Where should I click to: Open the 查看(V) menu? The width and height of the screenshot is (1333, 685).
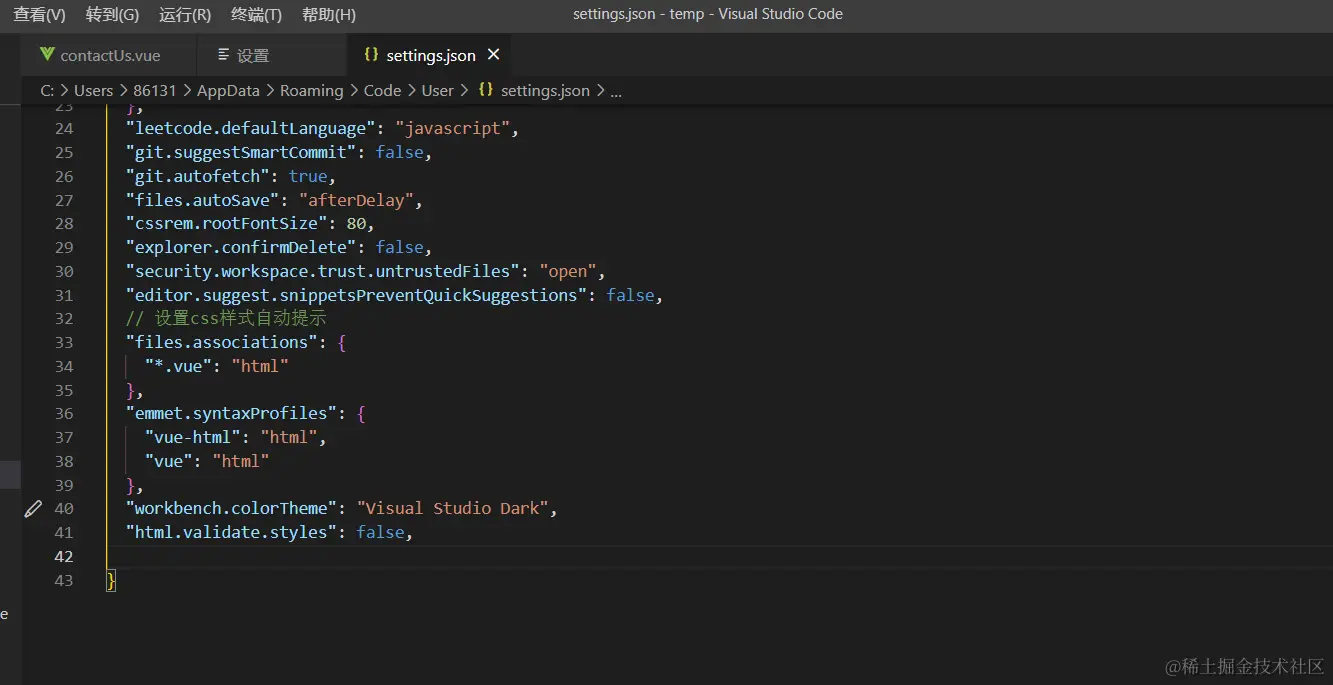39,14
